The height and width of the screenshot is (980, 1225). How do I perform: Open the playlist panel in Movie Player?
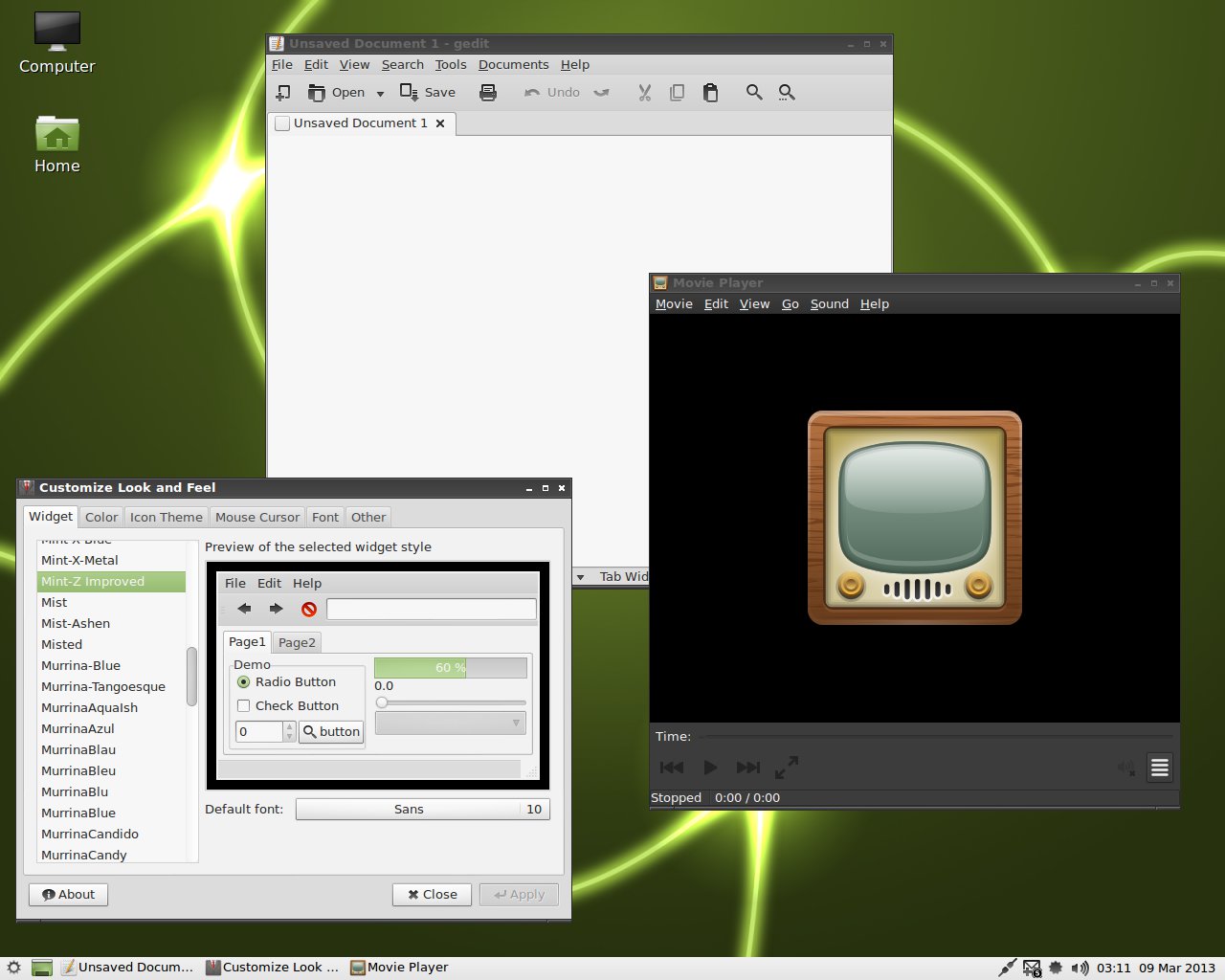[x=1159, y=767]
